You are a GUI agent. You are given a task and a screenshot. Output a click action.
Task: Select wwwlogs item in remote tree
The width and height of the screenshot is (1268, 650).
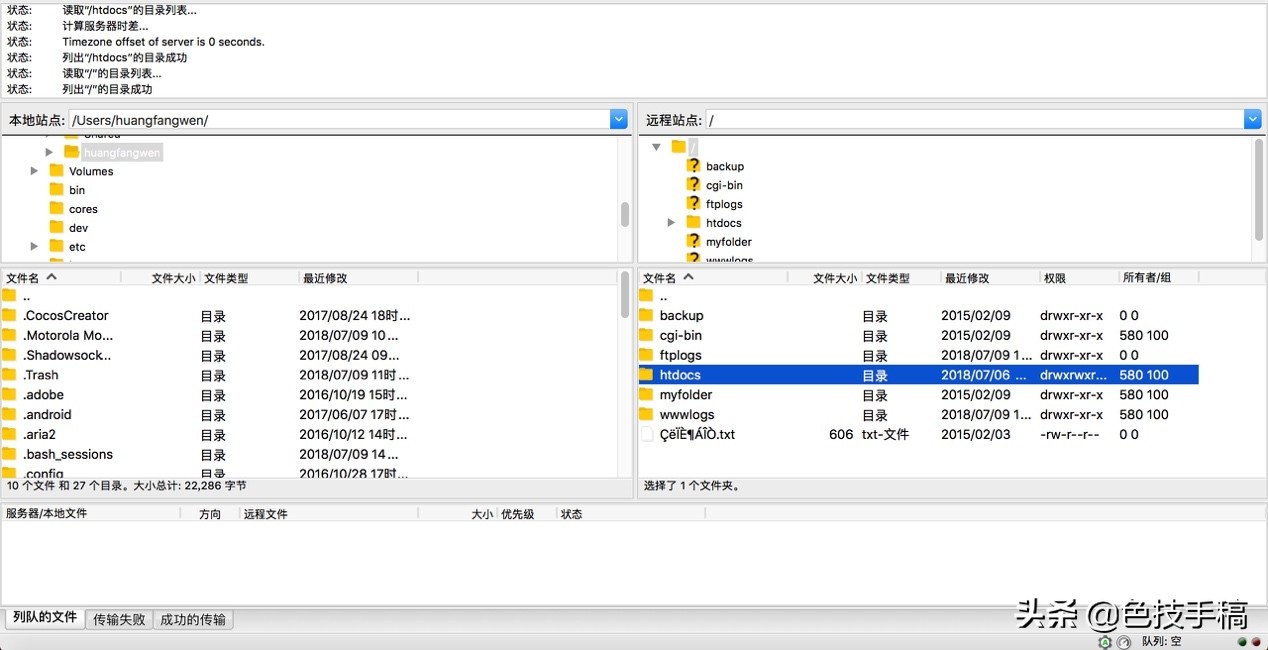(730, 259)
